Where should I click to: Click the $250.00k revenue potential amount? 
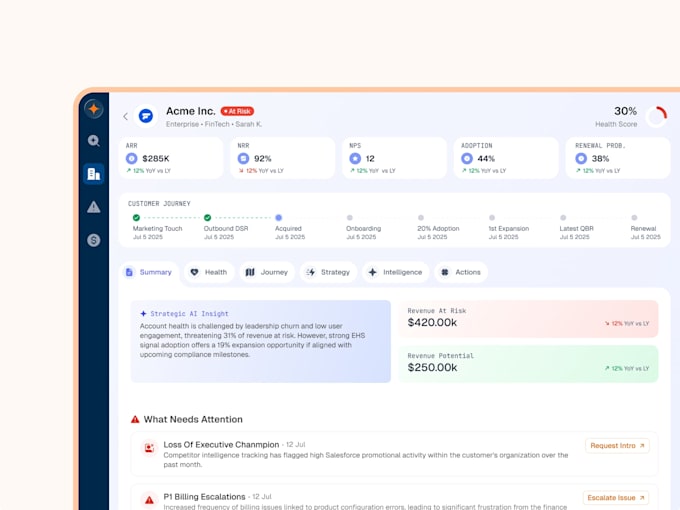click(432, 368)
